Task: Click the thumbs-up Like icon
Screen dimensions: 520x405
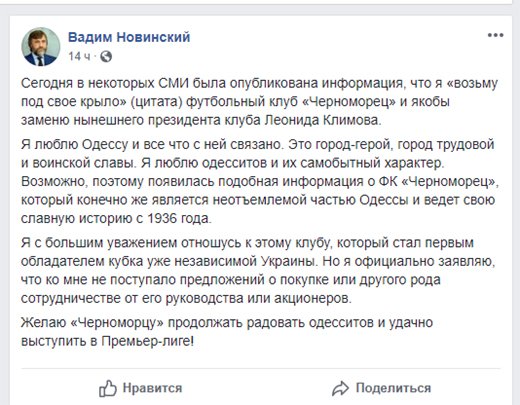Action: pos(108,388)
